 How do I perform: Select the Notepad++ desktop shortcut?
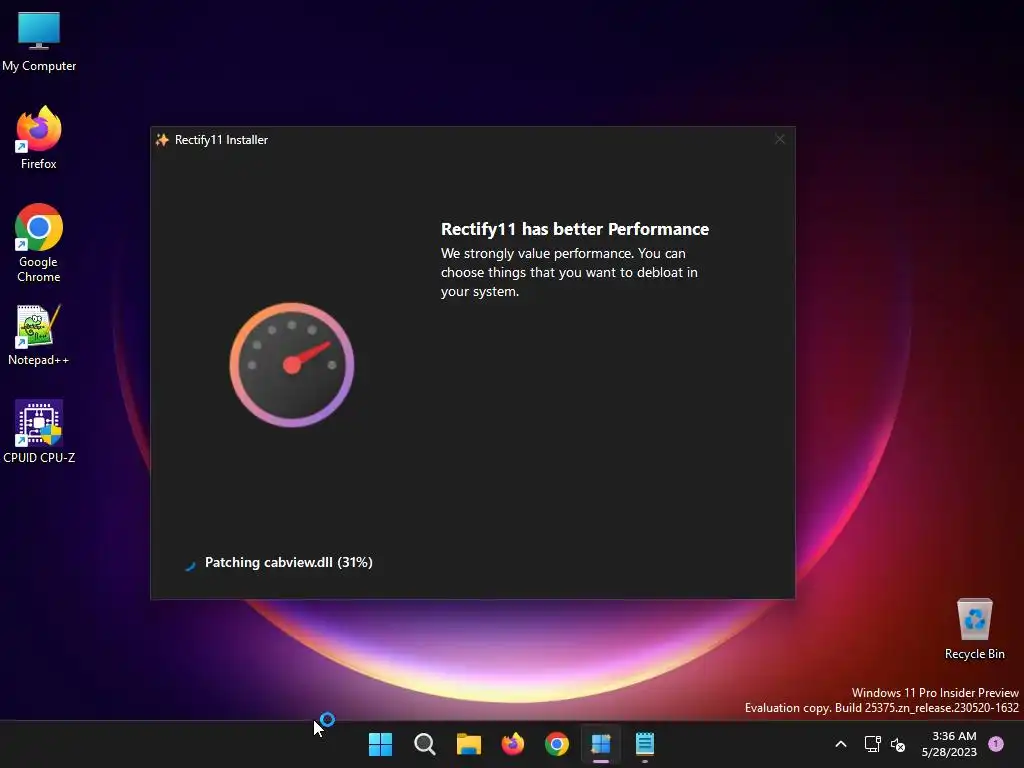pos(39,335)
